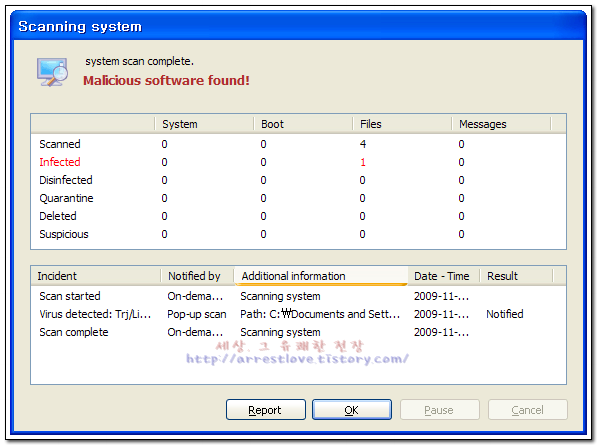Viewport: 597px width, 445px height.
Task: Click the red infected Files value 1
Action: point(363,162)
